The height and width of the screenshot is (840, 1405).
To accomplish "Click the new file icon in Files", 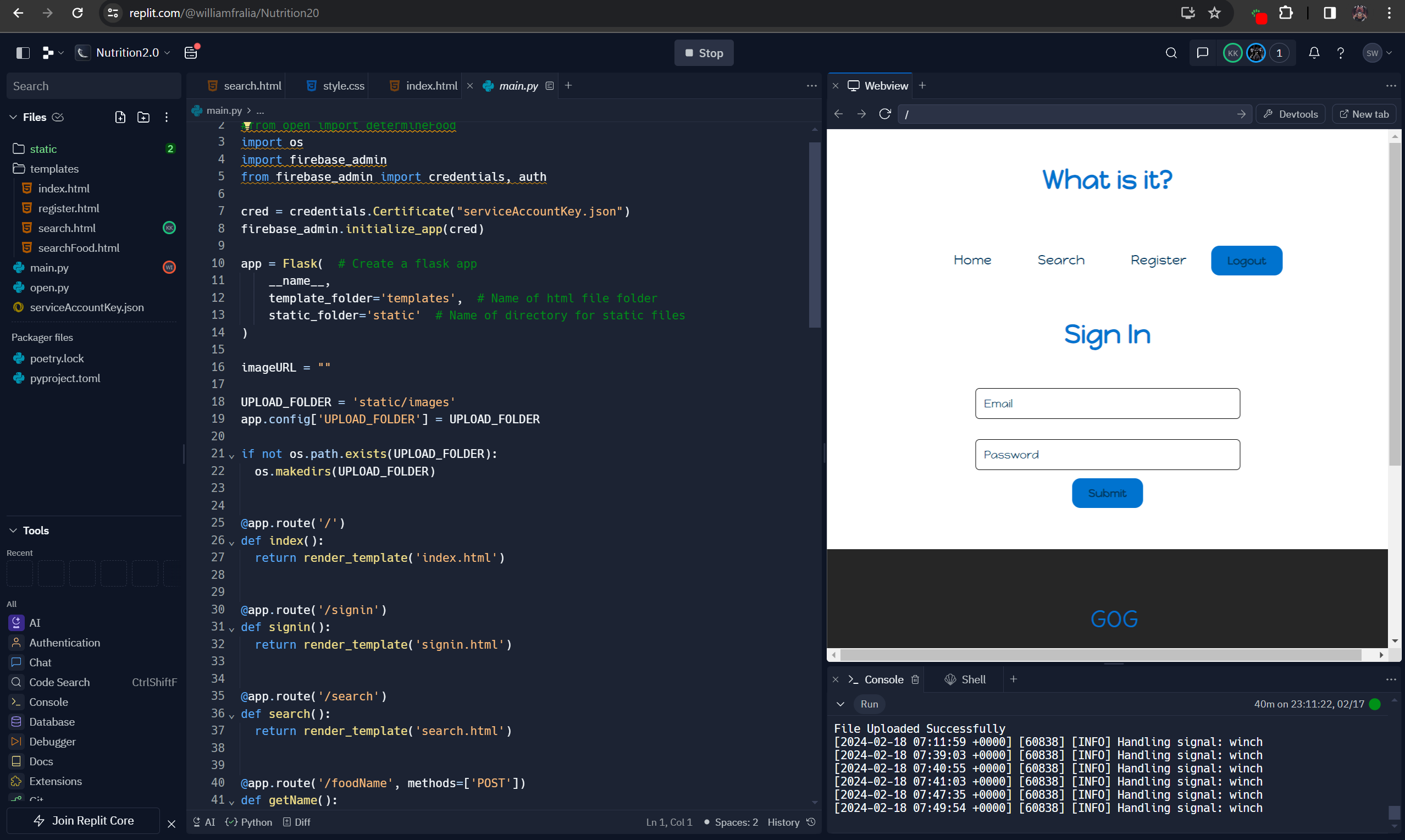I will [120, 117].
